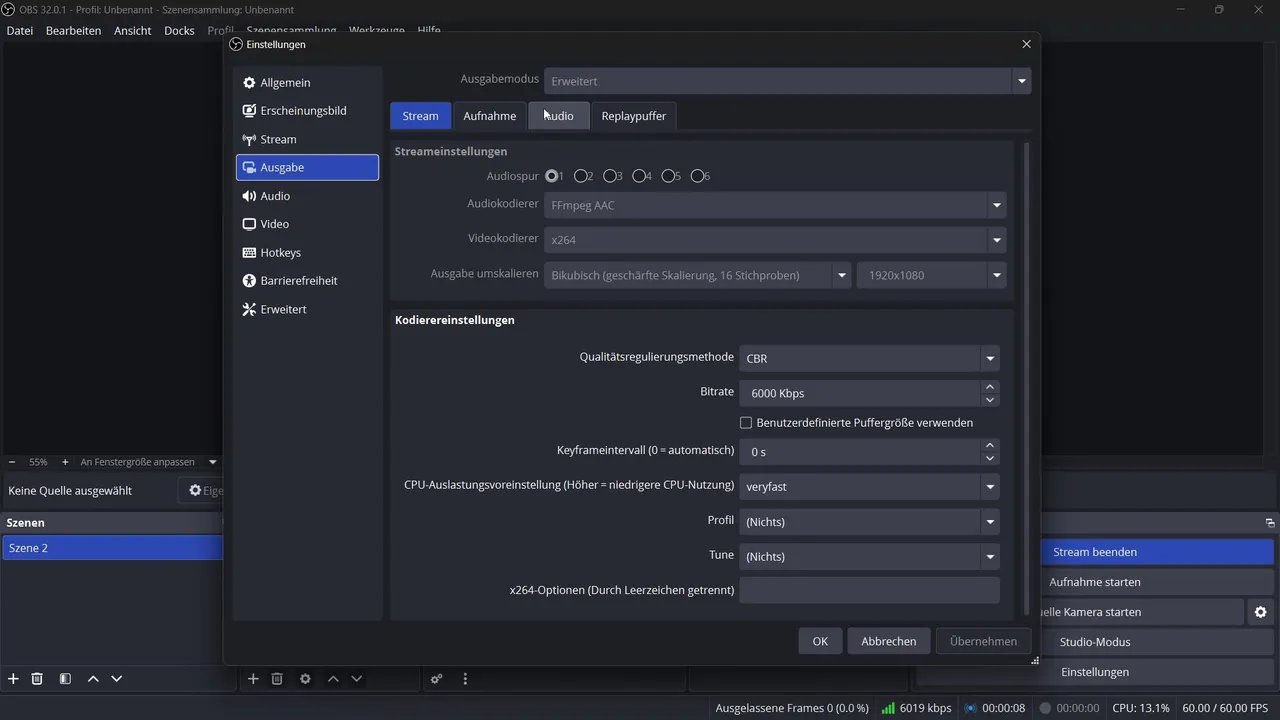Click the streaming status broadcast icon
The height and width of the screenshot is (720, 1280).
pyautogui.click(x=970, y=708)
